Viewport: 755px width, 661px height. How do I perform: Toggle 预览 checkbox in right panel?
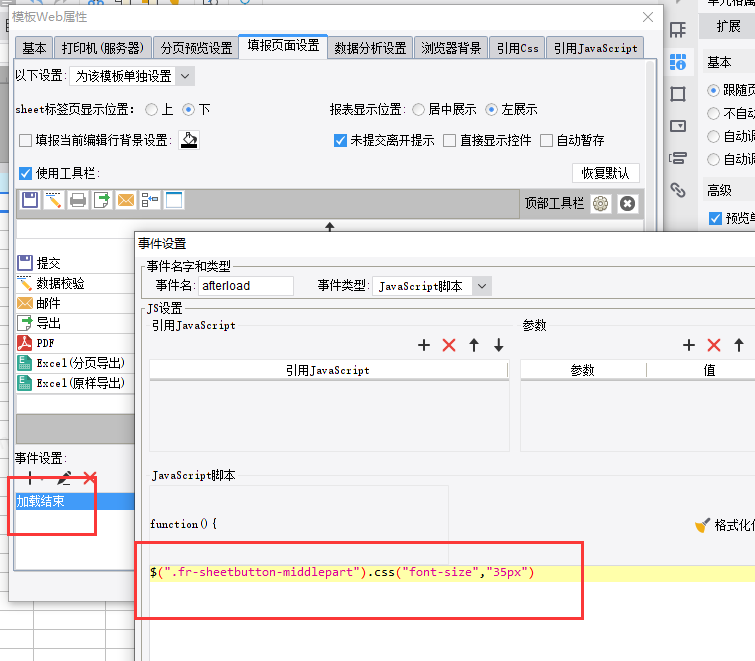[x=715, y=218]
